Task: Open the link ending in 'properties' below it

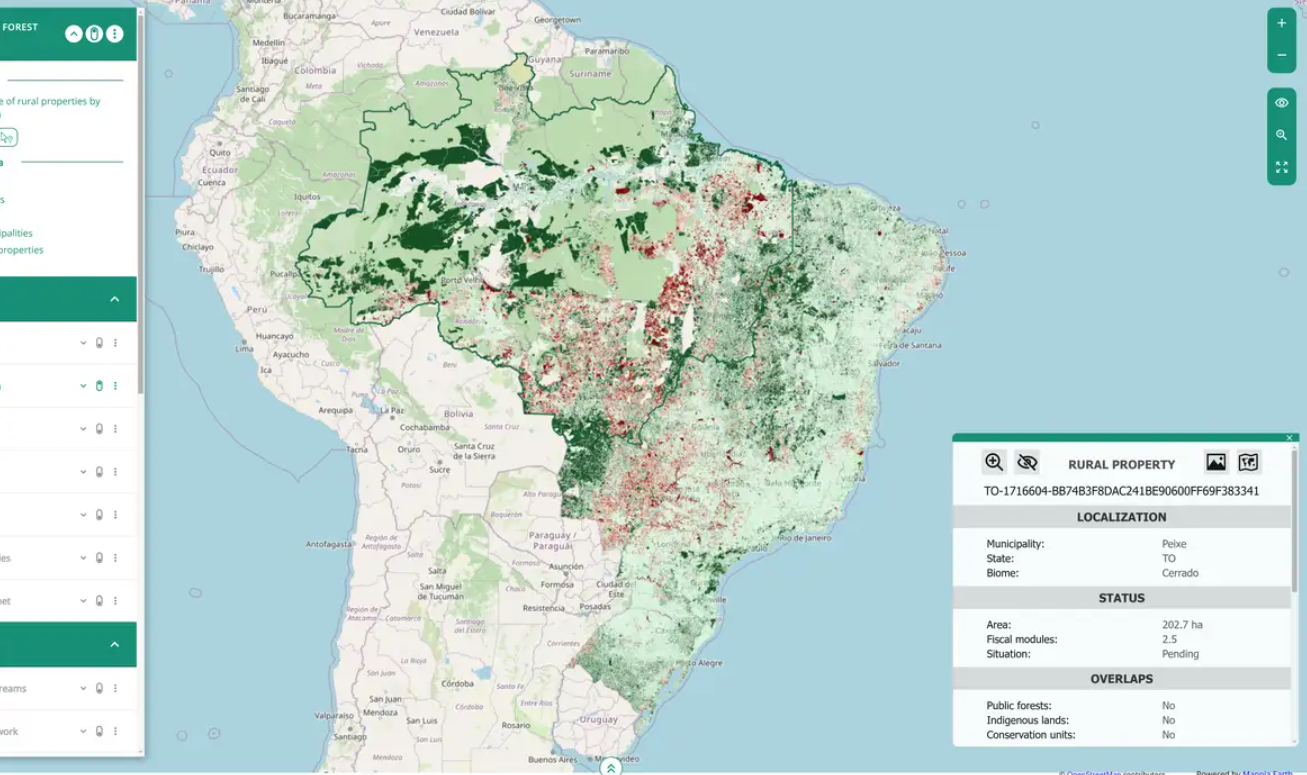Action: click(22, 250)
